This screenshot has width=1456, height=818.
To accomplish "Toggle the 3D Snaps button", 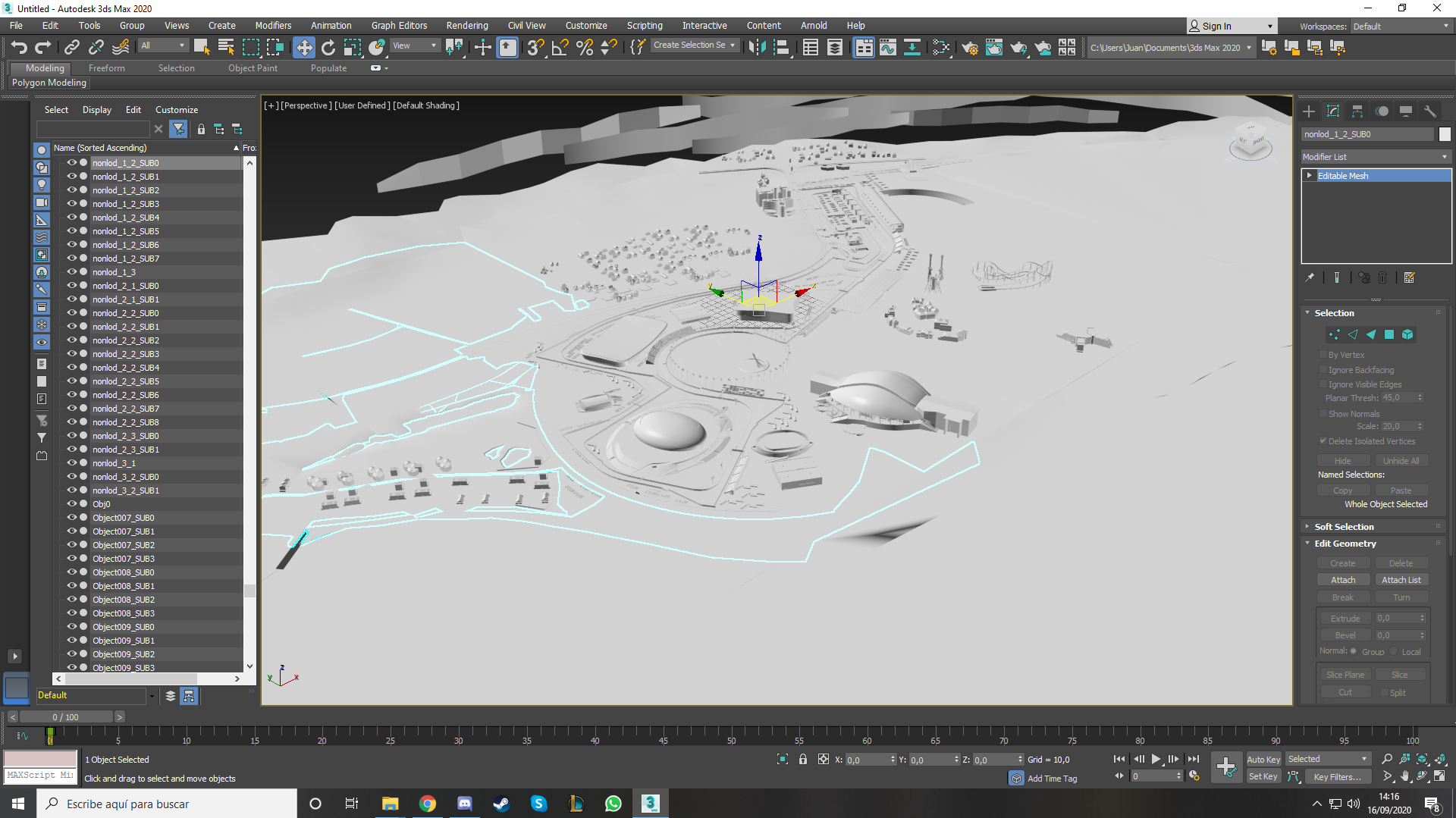I will pos(535,48).
